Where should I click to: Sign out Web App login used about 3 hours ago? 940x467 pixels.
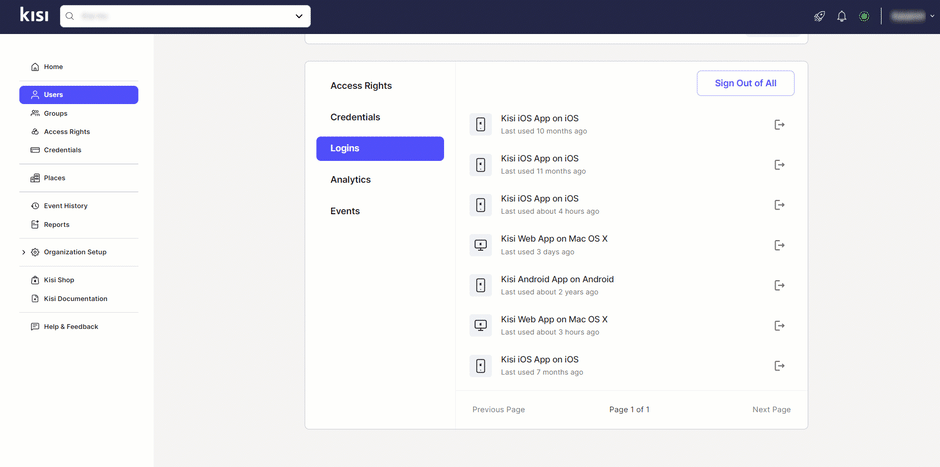779,326
